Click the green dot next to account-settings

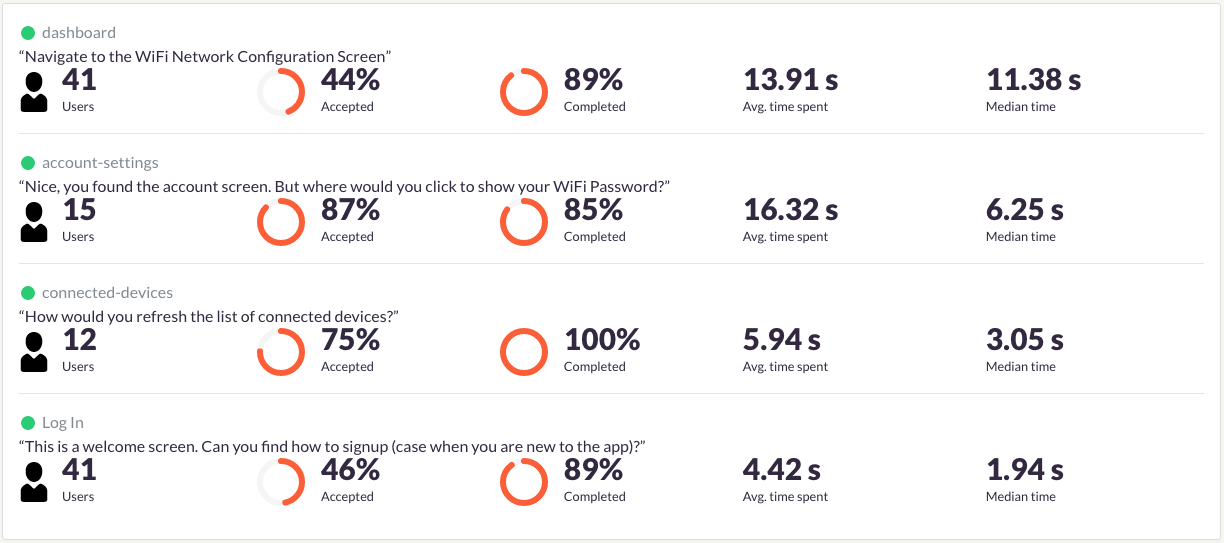click(28, 163)
